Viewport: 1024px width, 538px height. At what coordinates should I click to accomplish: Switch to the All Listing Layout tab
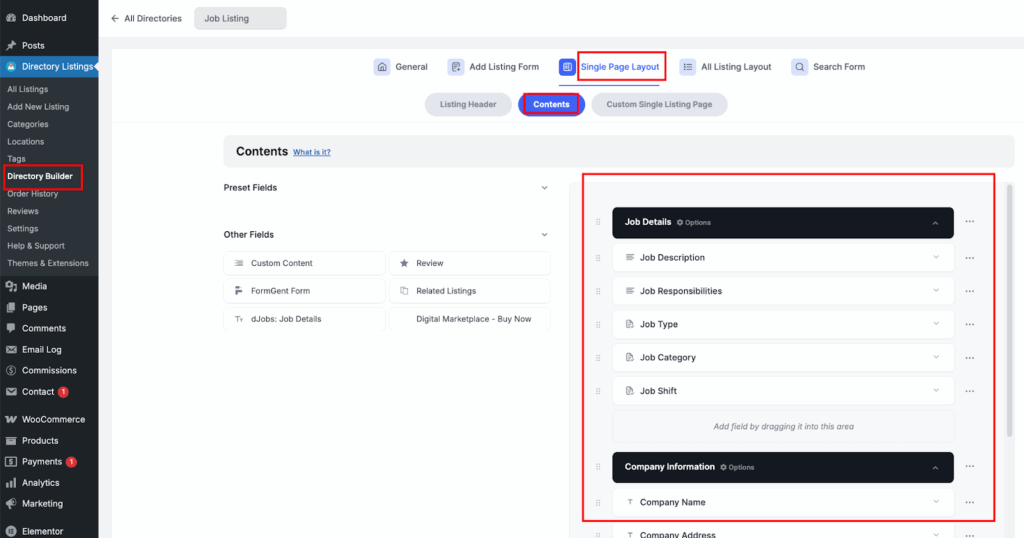pos(726,67)
